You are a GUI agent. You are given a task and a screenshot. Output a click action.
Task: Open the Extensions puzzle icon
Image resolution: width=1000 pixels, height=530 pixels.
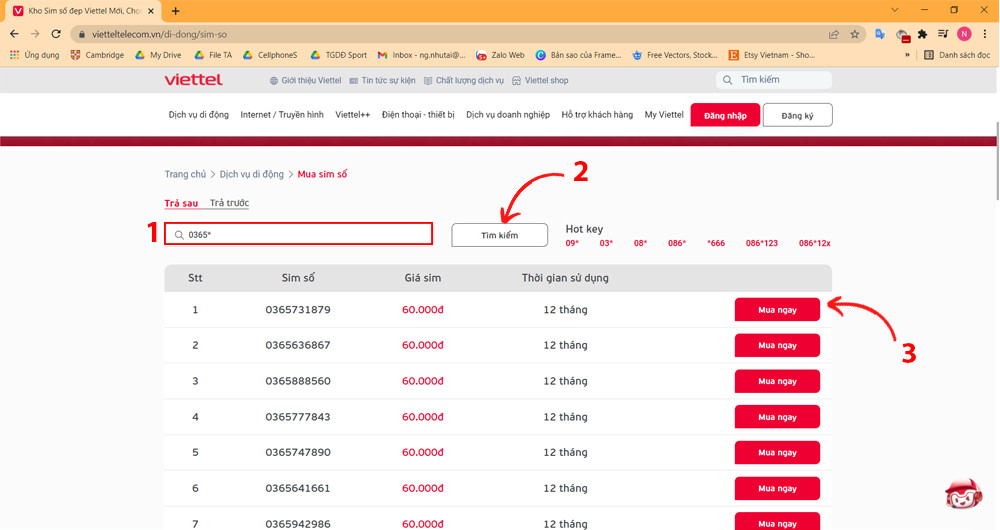(922, 34)
